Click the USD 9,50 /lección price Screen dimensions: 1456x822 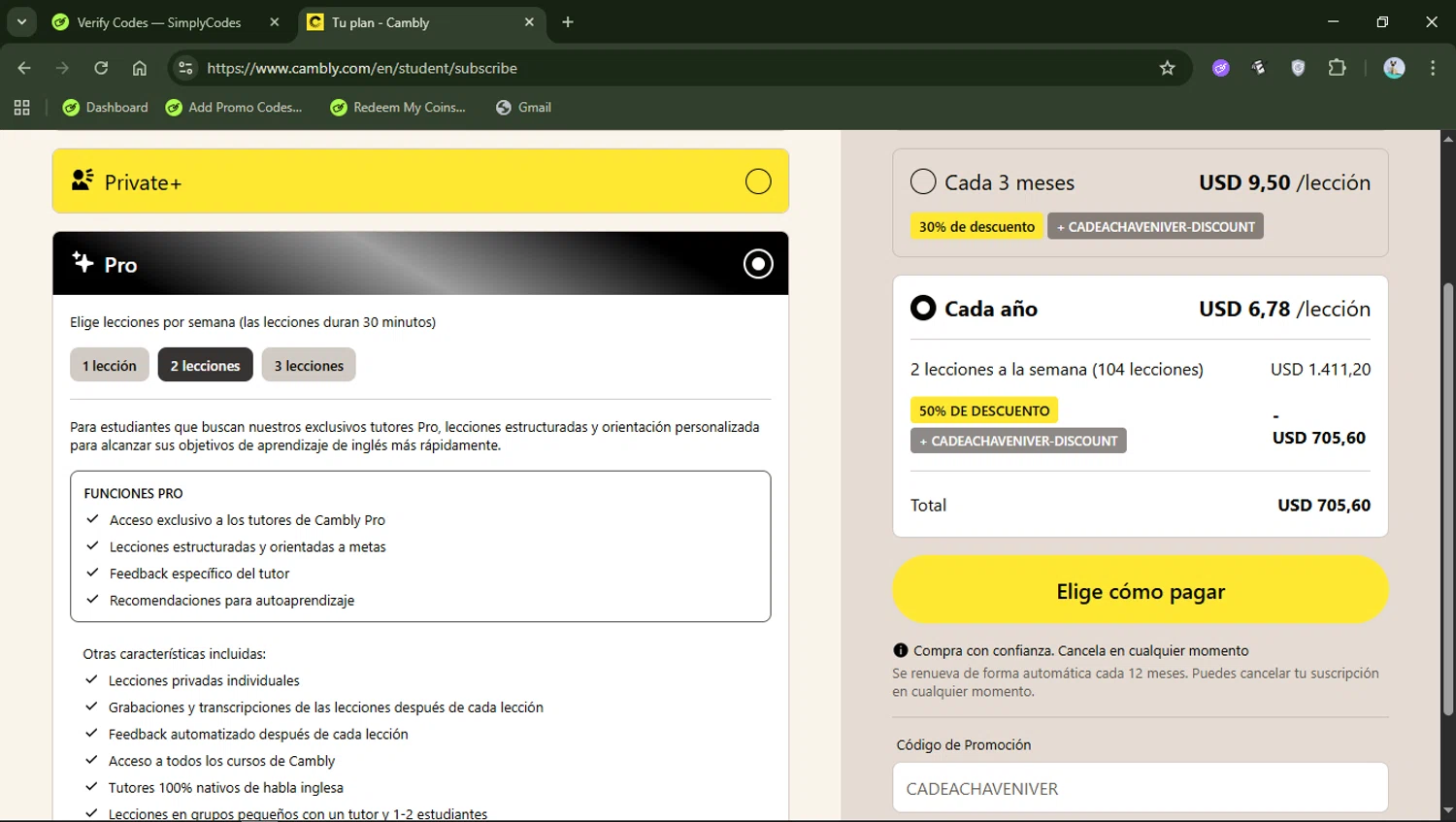[x=1284, y=182]
